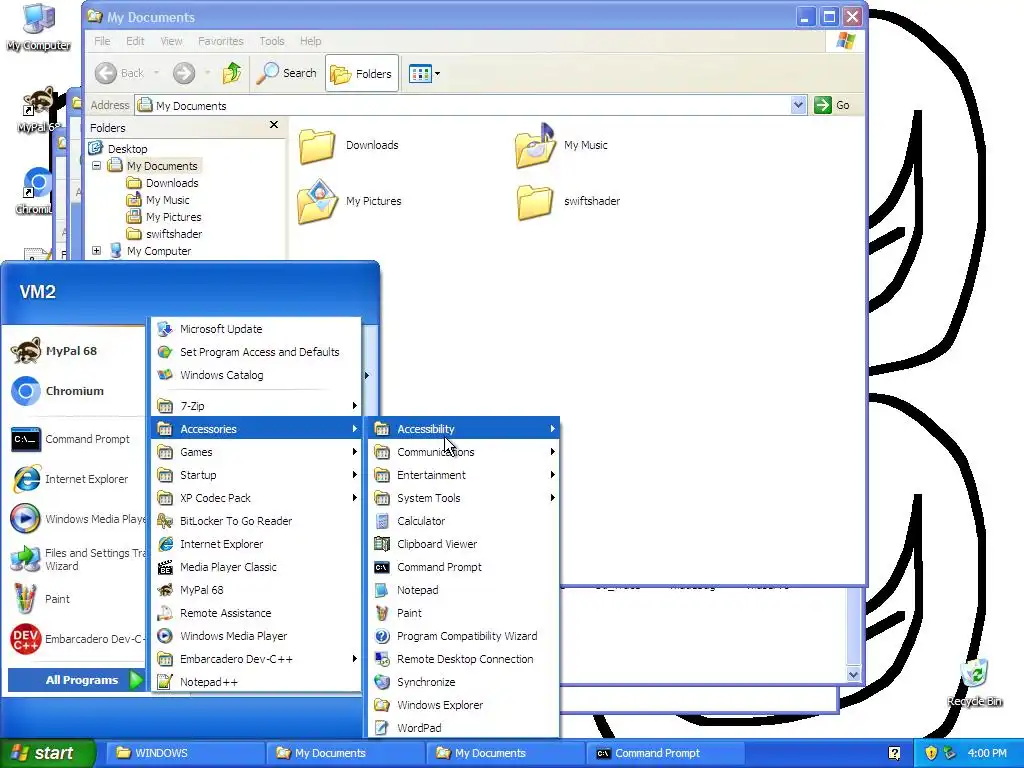This screenshot has height=768, width=1024.
Task: Open the Edit menu
Action: 135,40
